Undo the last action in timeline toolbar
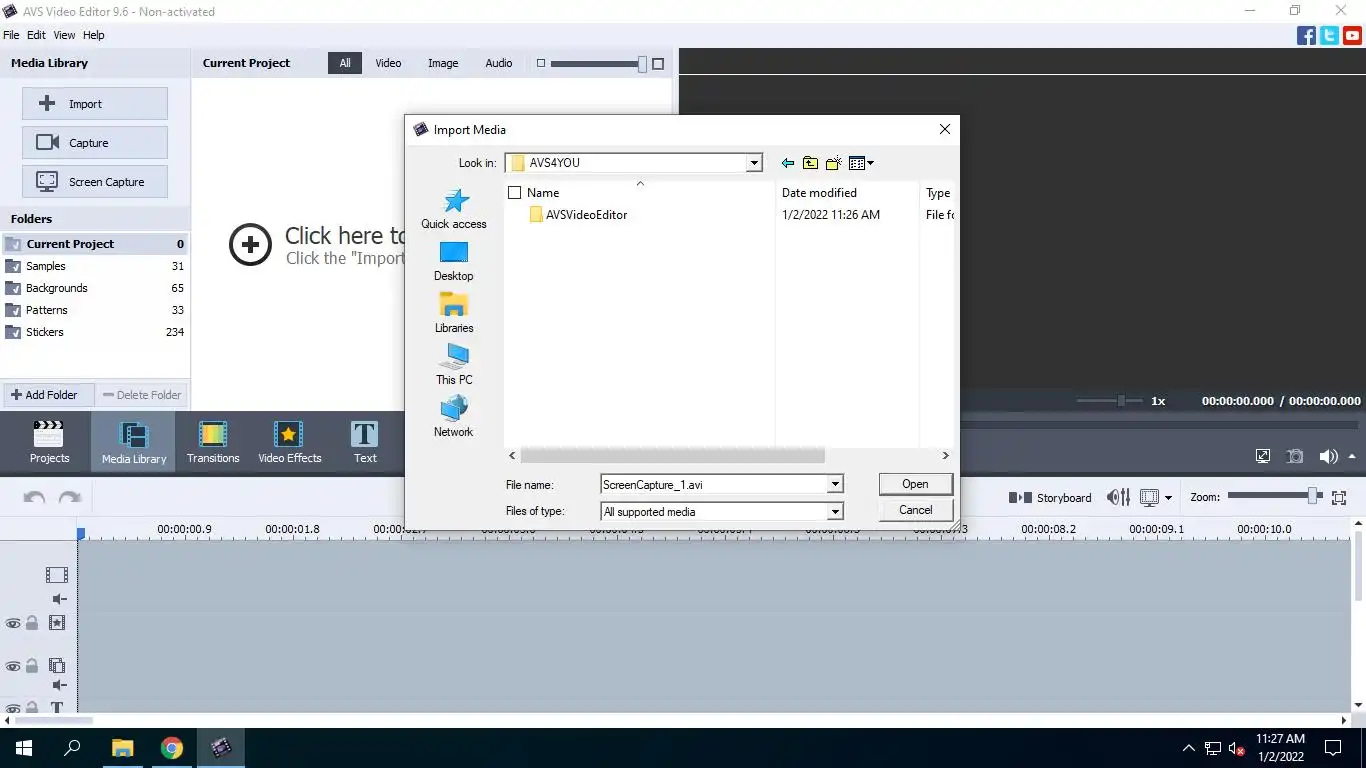Image resolution: width=1366 pixels, height=768 pixels. 34,497
